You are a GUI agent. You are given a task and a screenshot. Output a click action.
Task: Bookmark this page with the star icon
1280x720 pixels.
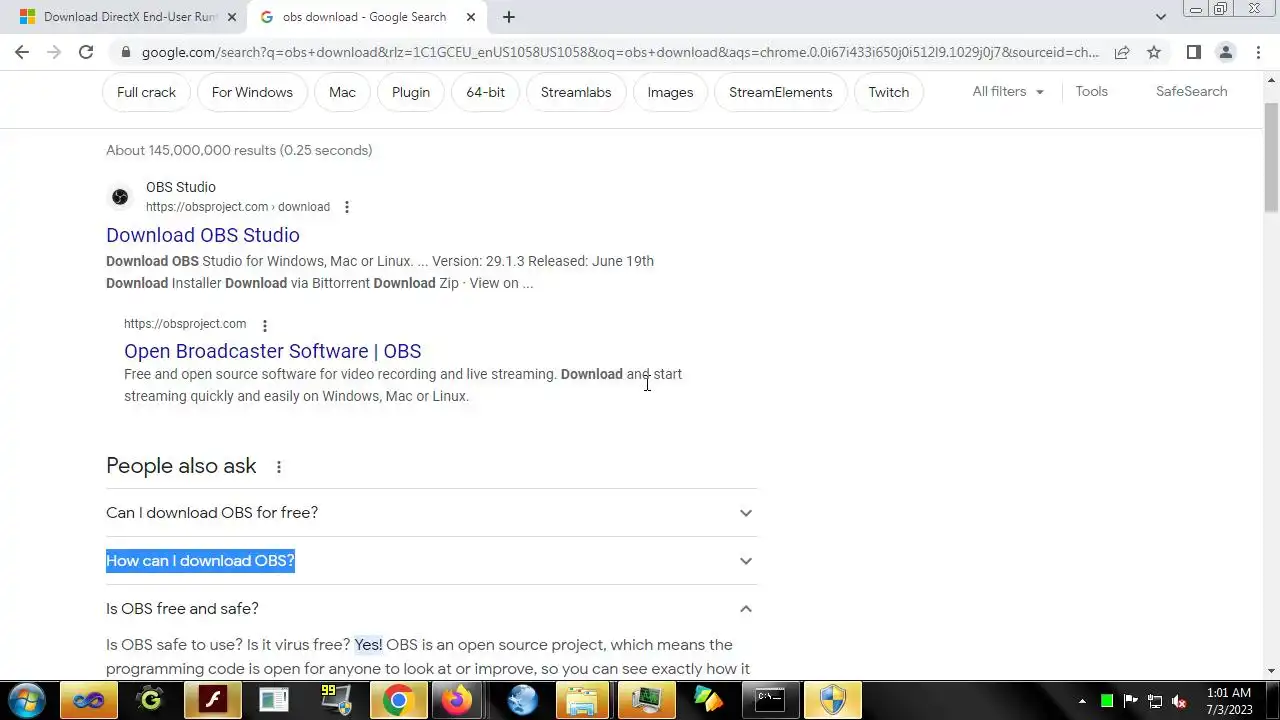click(x=1154, y=52)
